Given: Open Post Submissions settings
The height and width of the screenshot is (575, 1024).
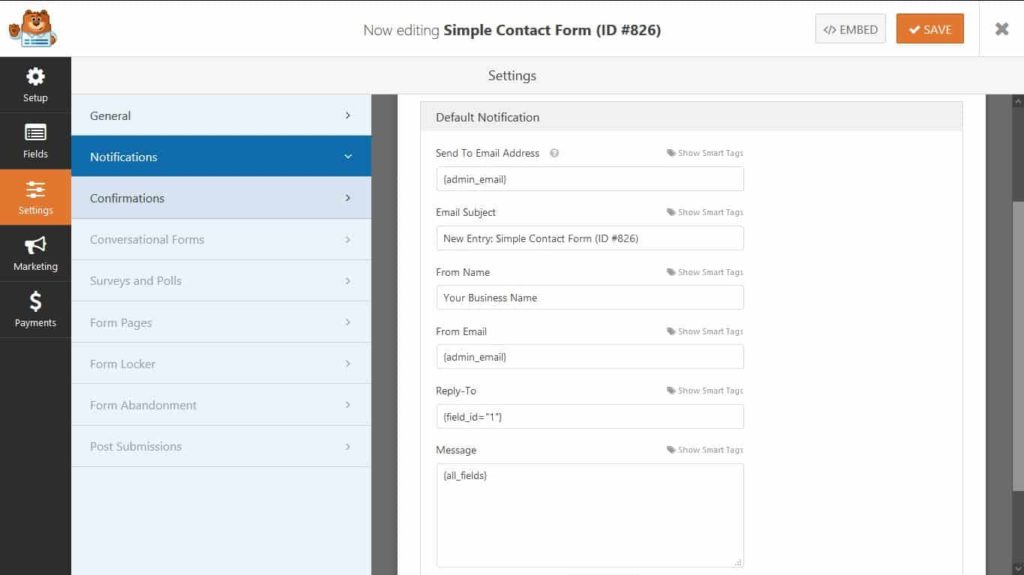Looking at the screenshot, I should pos(221,446).
